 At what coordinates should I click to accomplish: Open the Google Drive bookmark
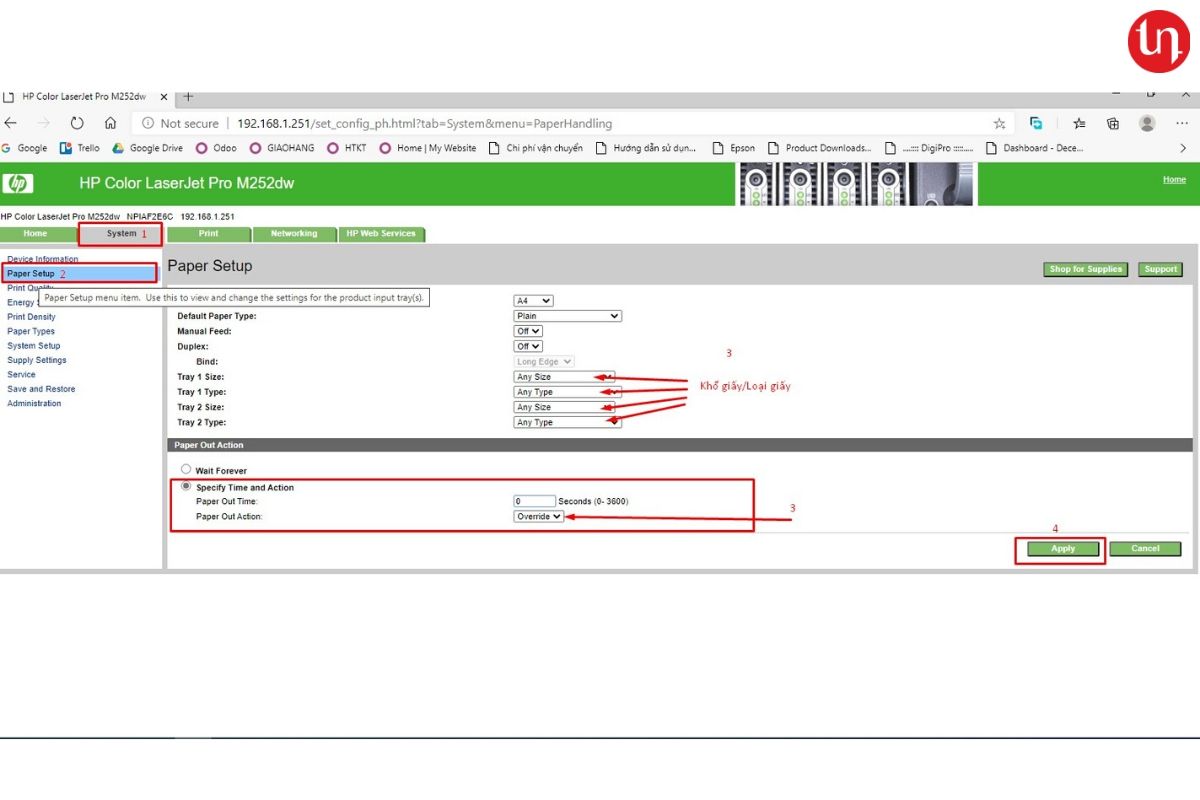click(x=147, y=148)
